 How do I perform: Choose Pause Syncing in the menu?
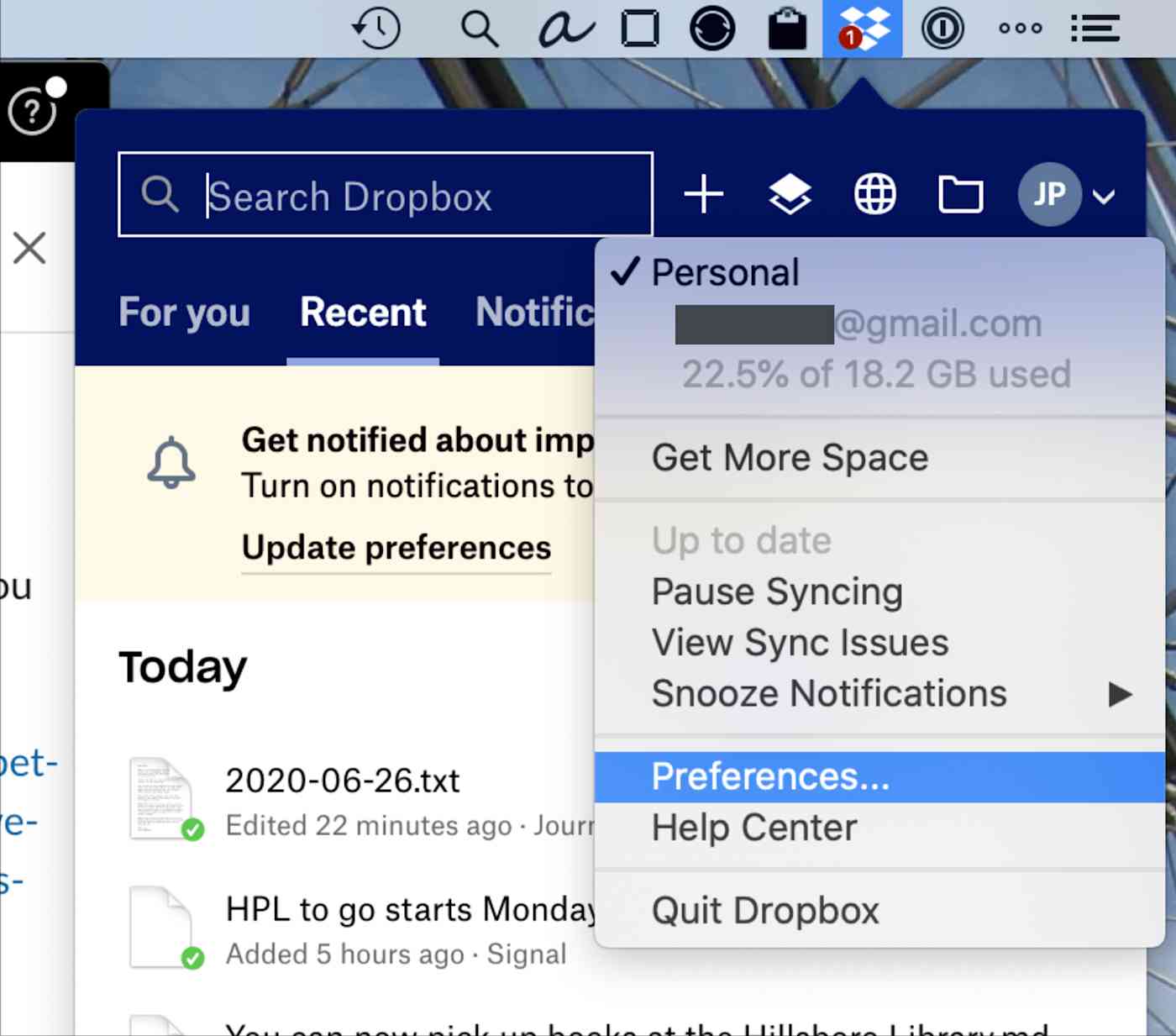[778, 592]
